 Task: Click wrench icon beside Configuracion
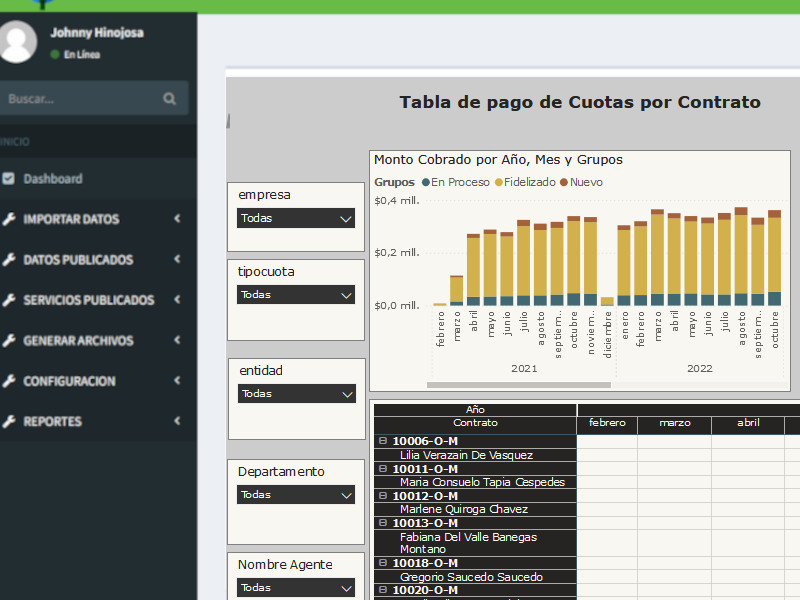[9, 381]
